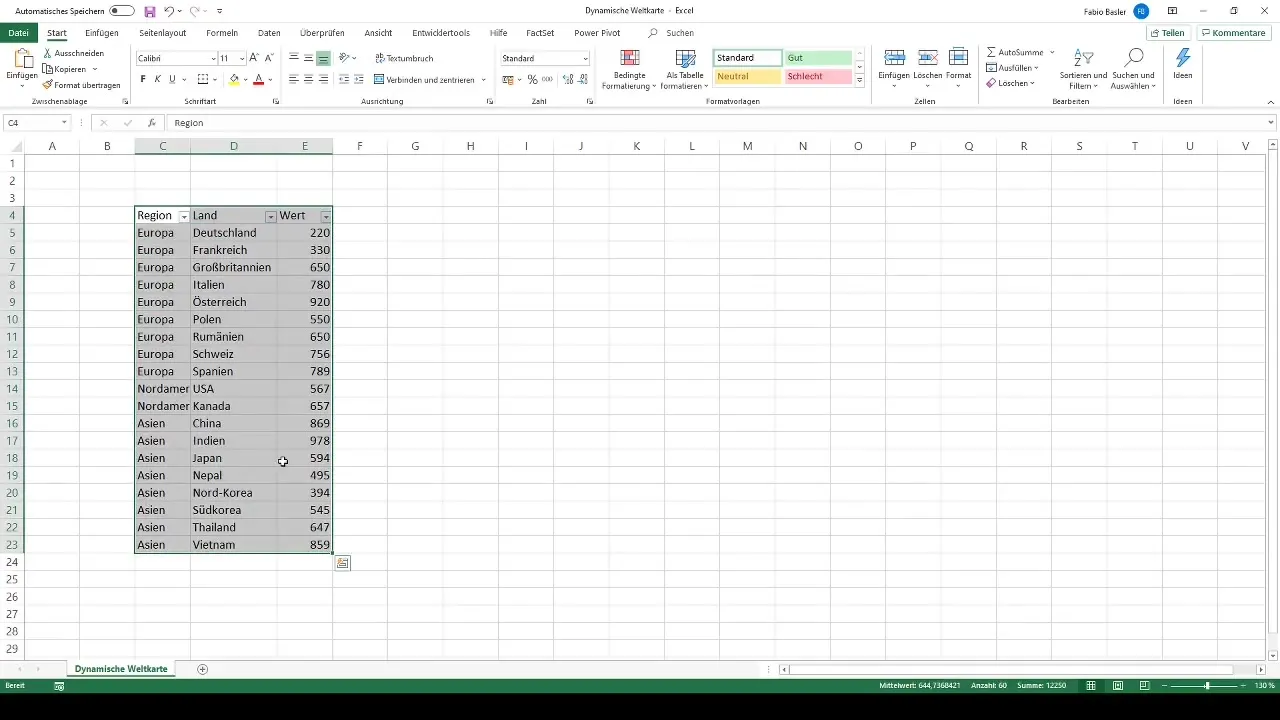
Task: Apply red font color
Action: click(258, 79)
